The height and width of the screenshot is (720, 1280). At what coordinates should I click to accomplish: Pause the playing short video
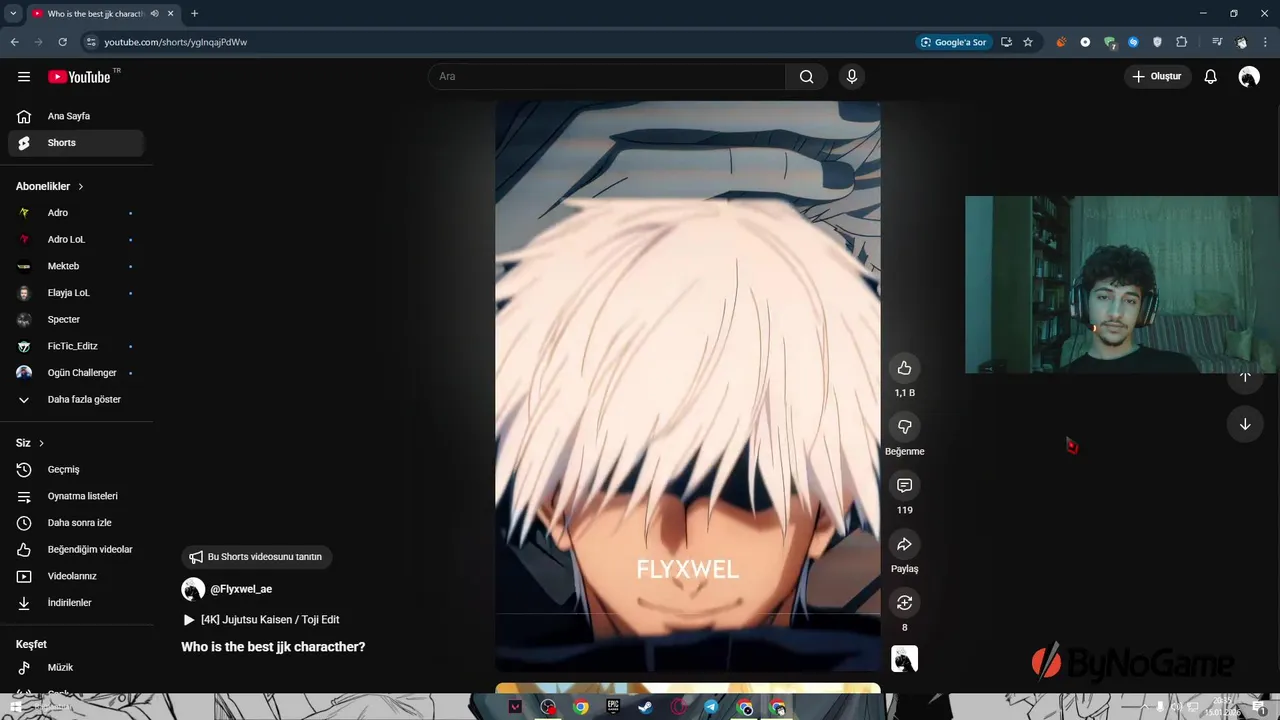point(688,386)
